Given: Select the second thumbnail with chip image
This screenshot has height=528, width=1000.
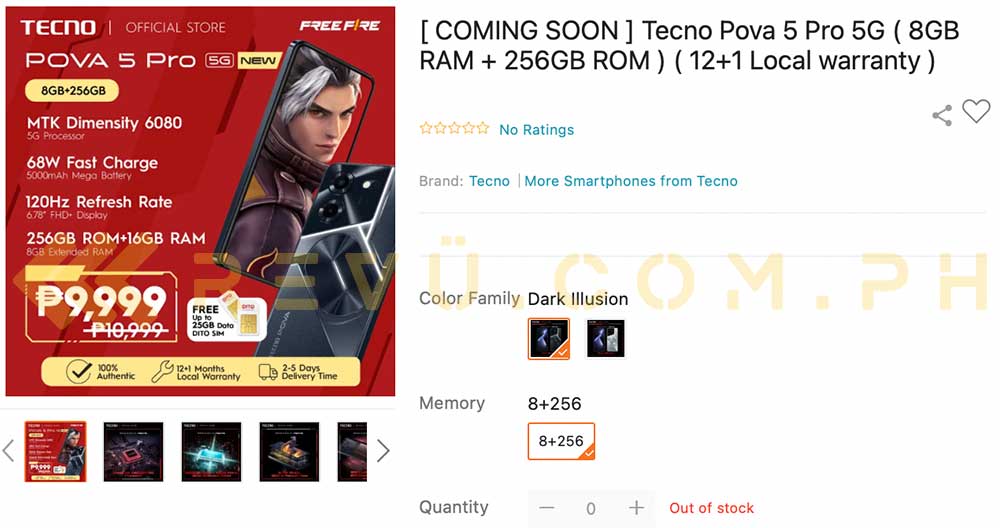Looking at the screenshot, I should (133, 451).
